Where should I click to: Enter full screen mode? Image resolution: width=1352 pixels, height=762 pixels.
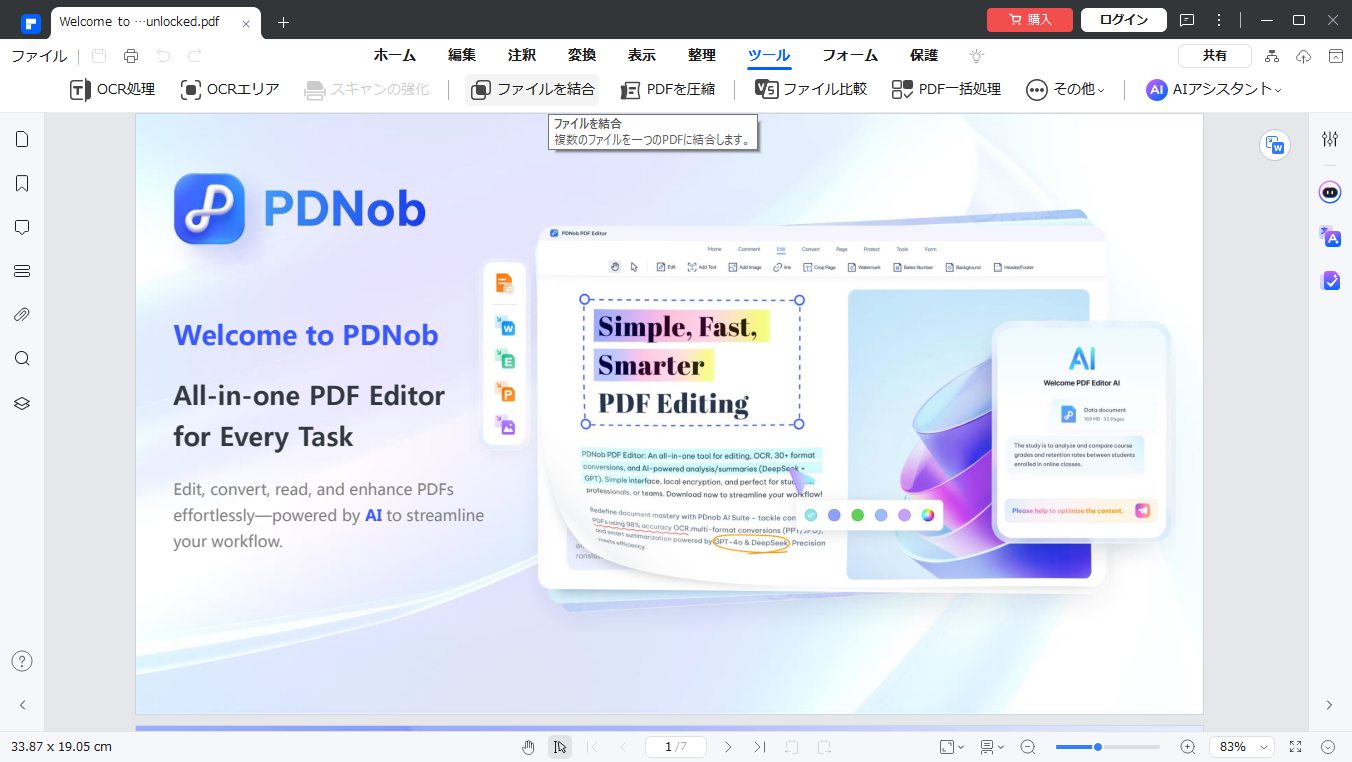[1295, 747]
